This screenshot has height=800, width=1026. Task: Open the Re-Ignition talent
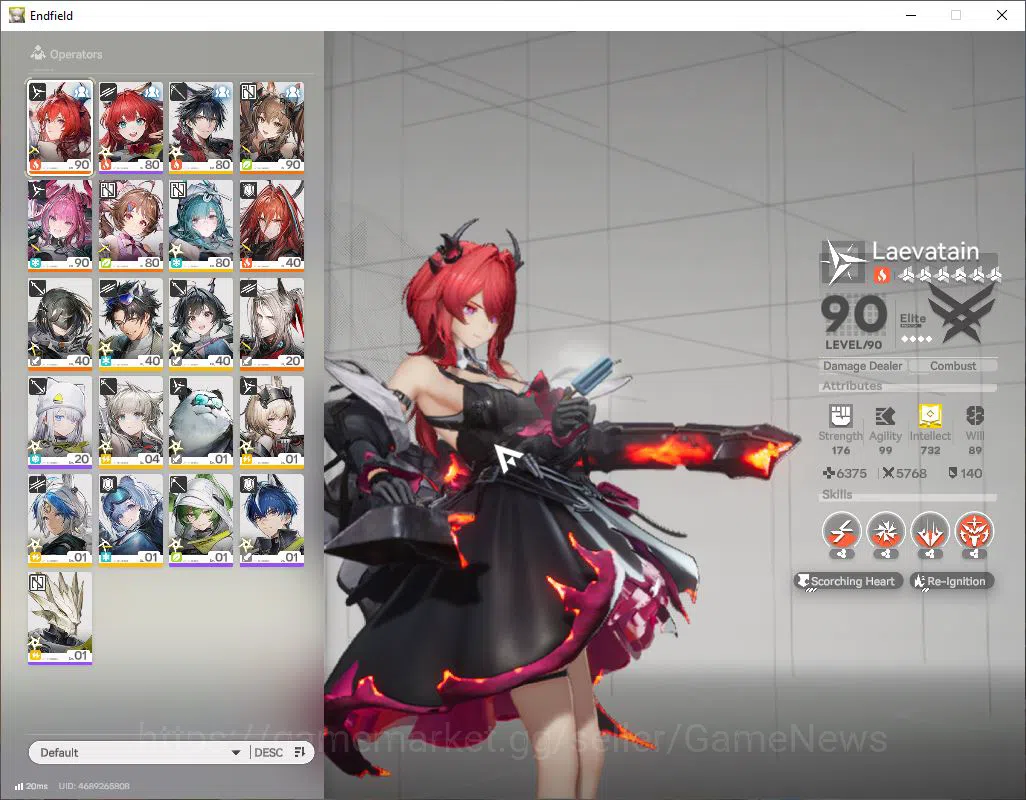tap(951, 581)
